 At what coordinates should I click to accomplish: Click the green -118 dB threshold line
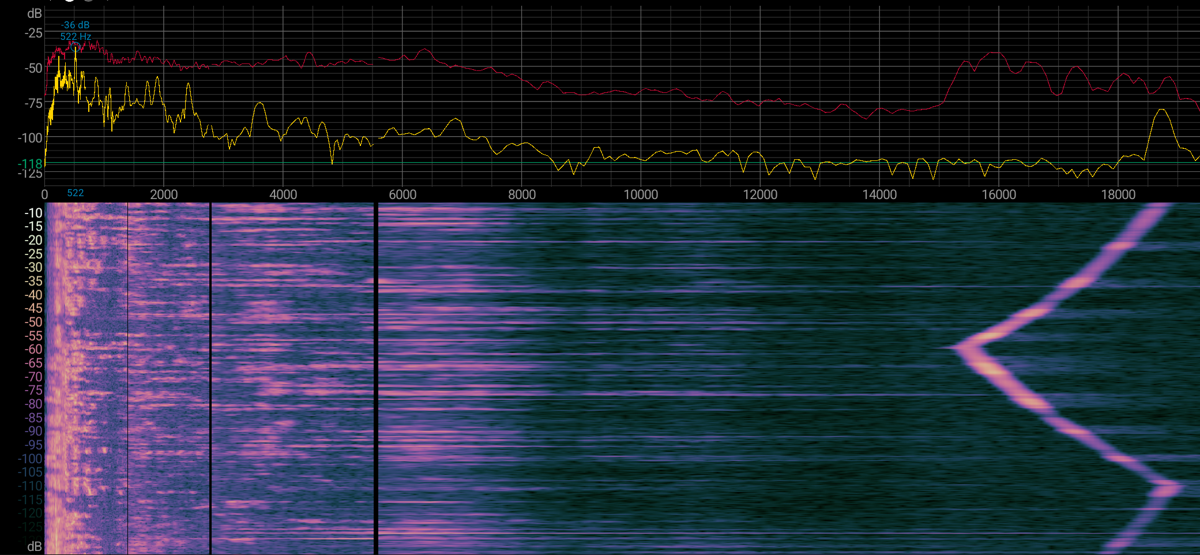(600, 163)
